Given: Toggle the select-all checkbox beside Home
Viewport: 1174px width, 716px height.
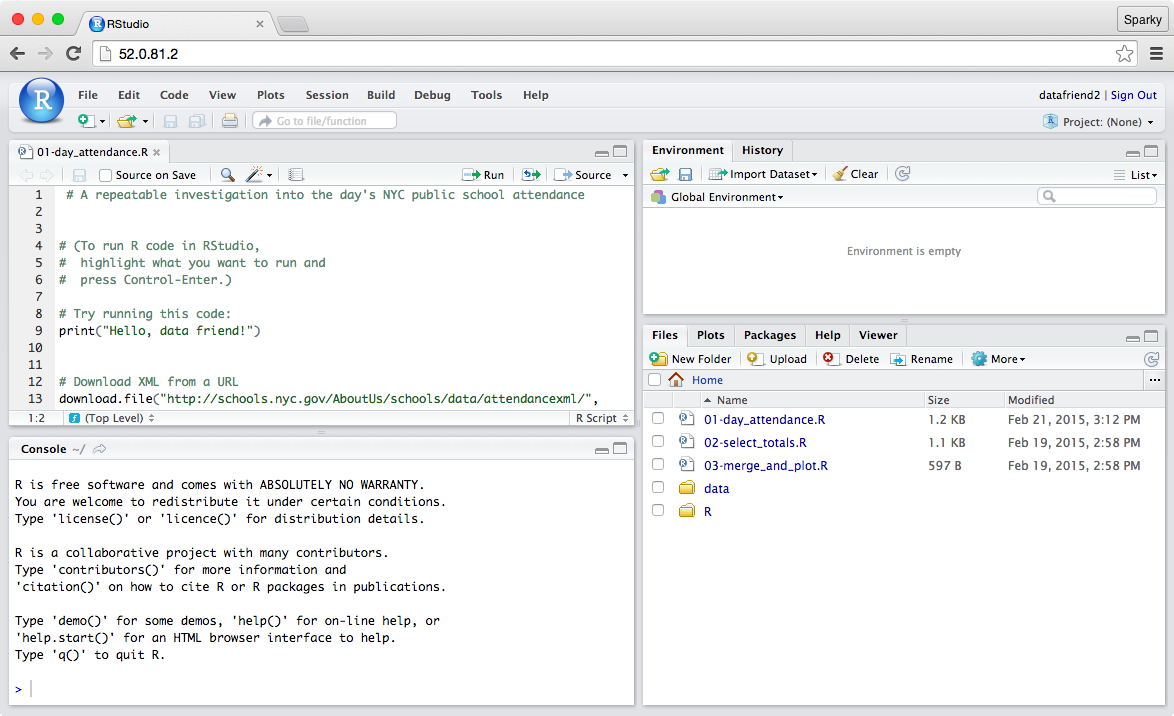Looking at the screenshot, I should click(654, 380).
